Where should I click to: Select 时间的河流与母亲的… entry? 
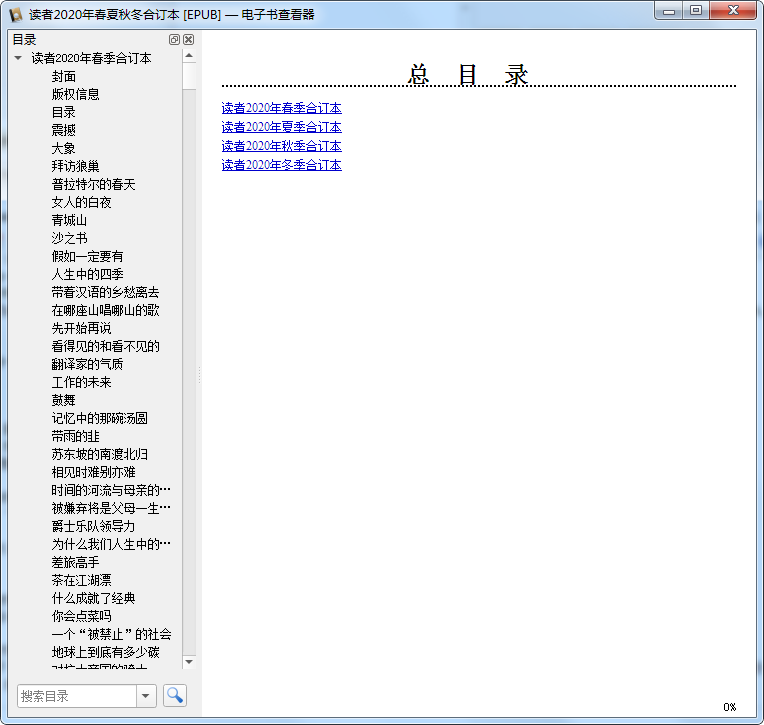coord(111,490)
